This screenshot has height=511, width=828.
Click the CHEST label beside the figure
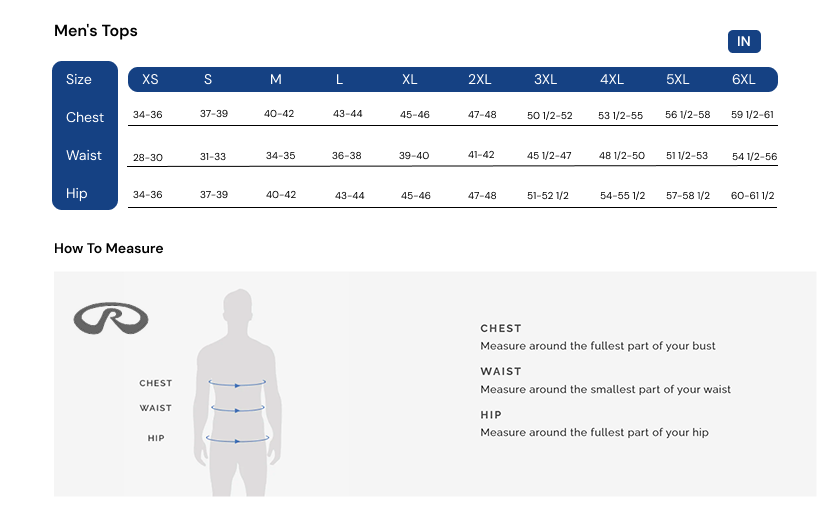pyautogui.click(x=155, y=383)
